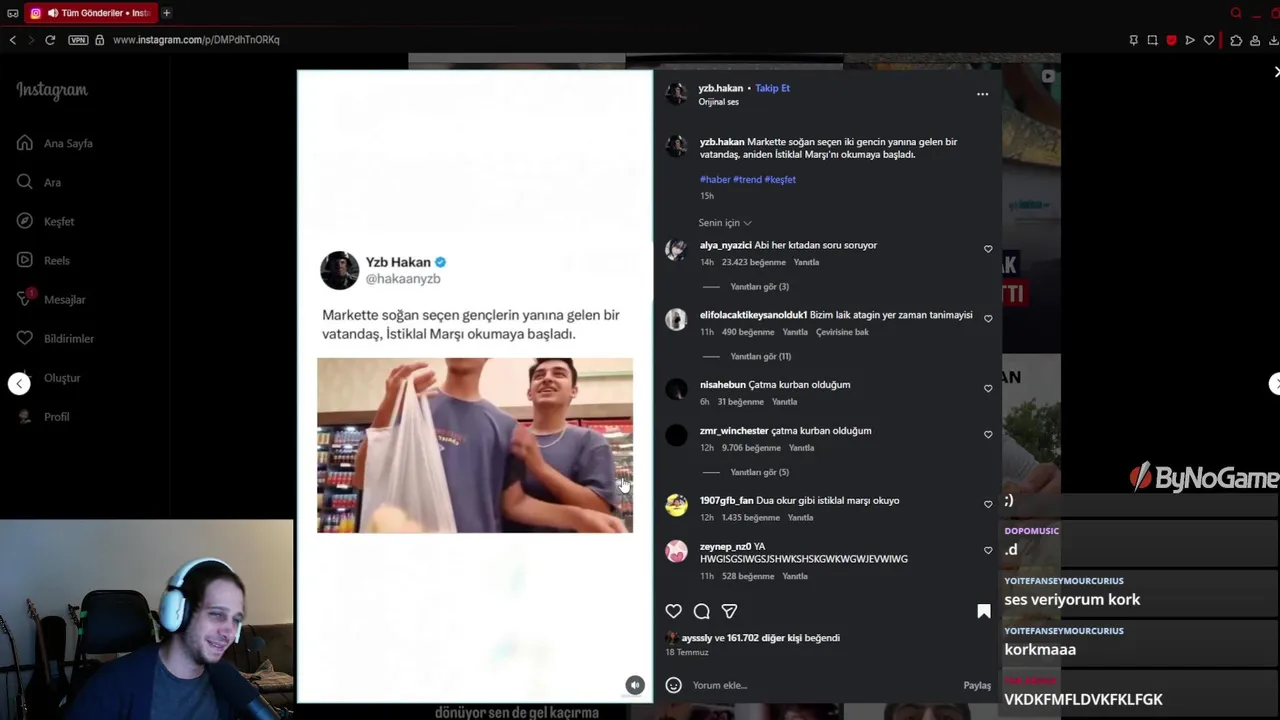The width and height of the screenshot is (1280, 720).
Task: Open comment bubble icon under the post
Action: 702,611
